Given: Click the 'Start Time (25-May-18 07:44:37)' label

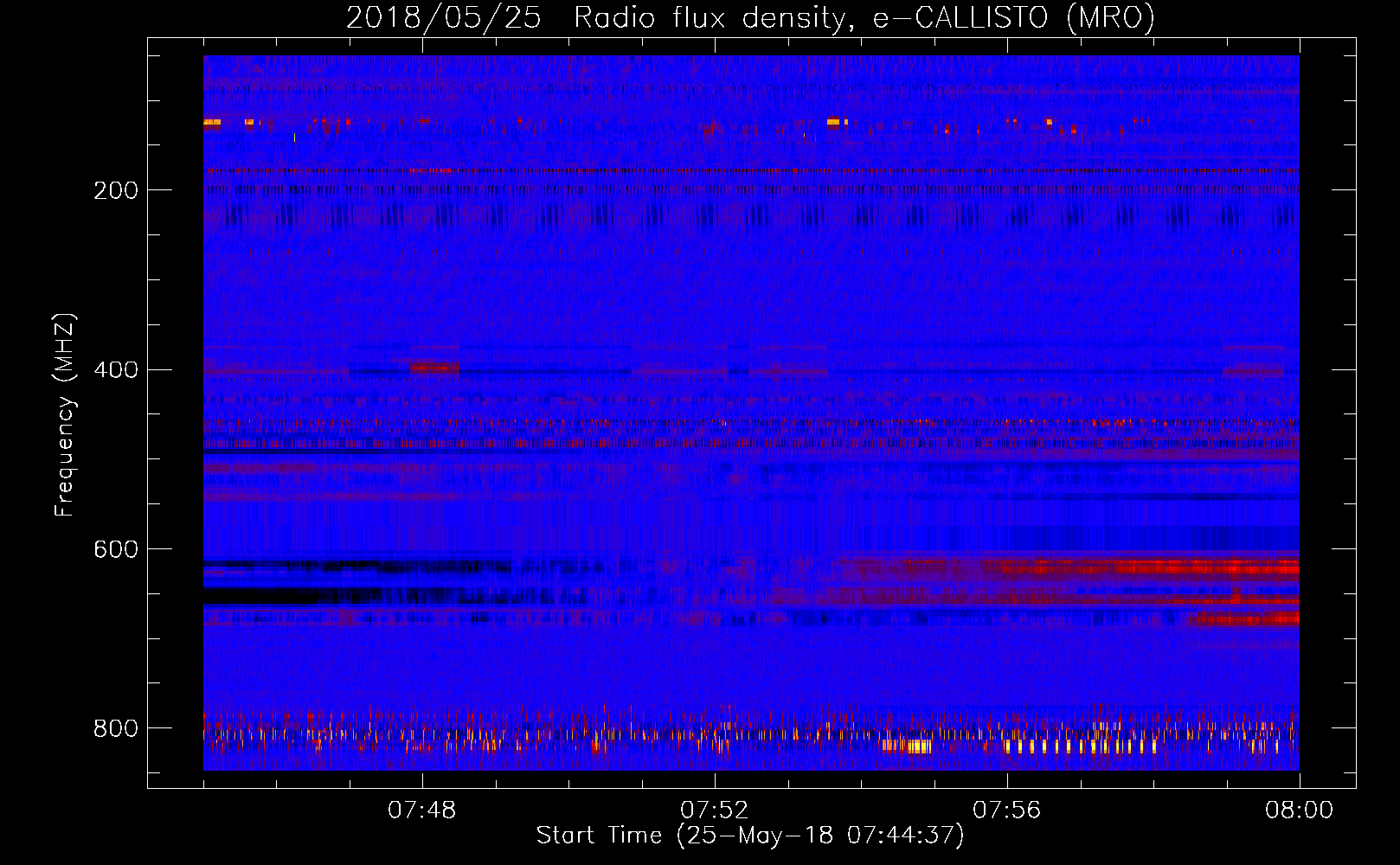Looking at the screenshot, I should click(749, 836).
